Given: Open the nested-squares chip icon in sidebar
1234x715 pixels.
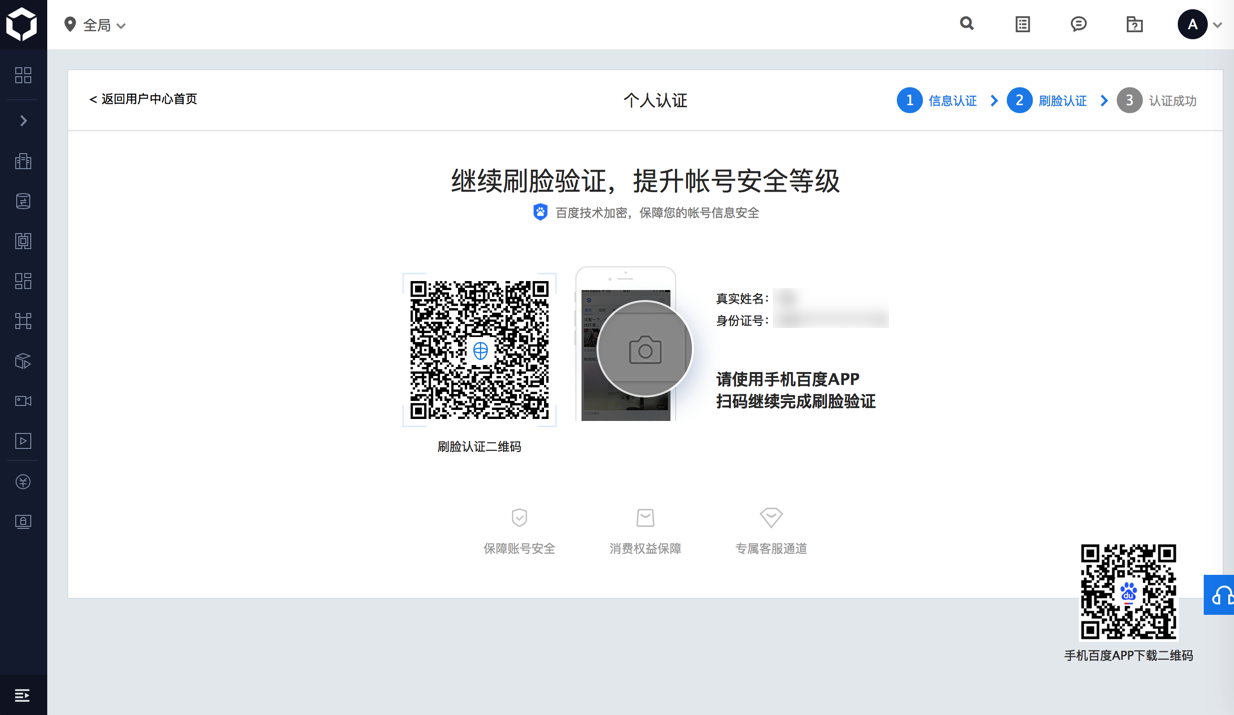Looking at the screenshot, I should point(23,241).
